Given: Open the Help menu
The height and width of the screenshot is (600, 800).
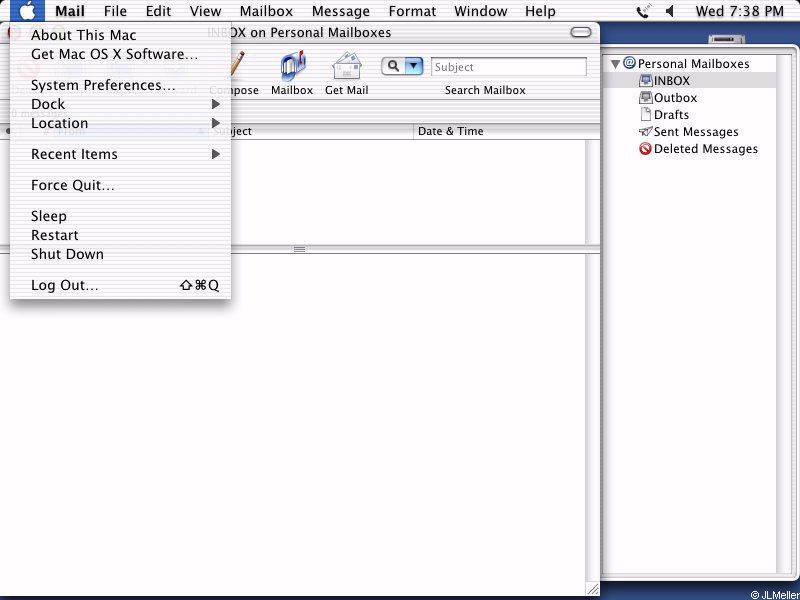Looking at the screenshot, I should [x=540, y=11].
